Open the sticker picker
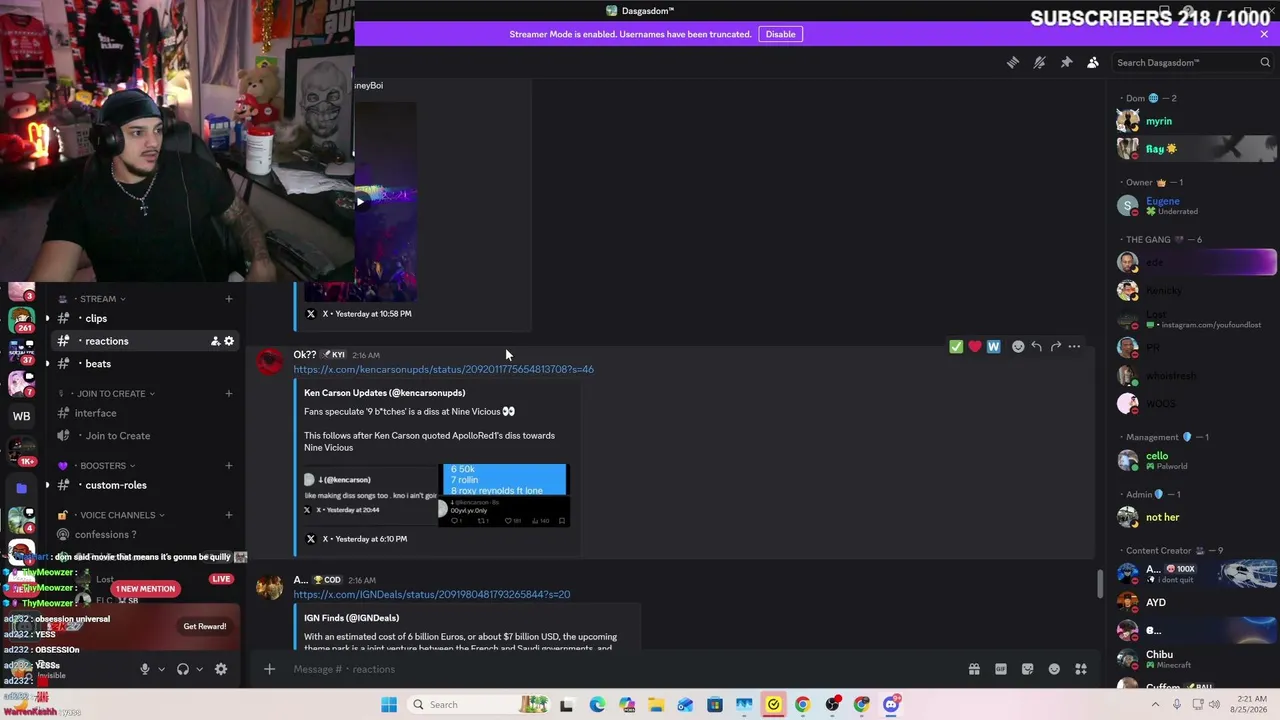Viewport: 1280px width, 720px height. 1027,669
